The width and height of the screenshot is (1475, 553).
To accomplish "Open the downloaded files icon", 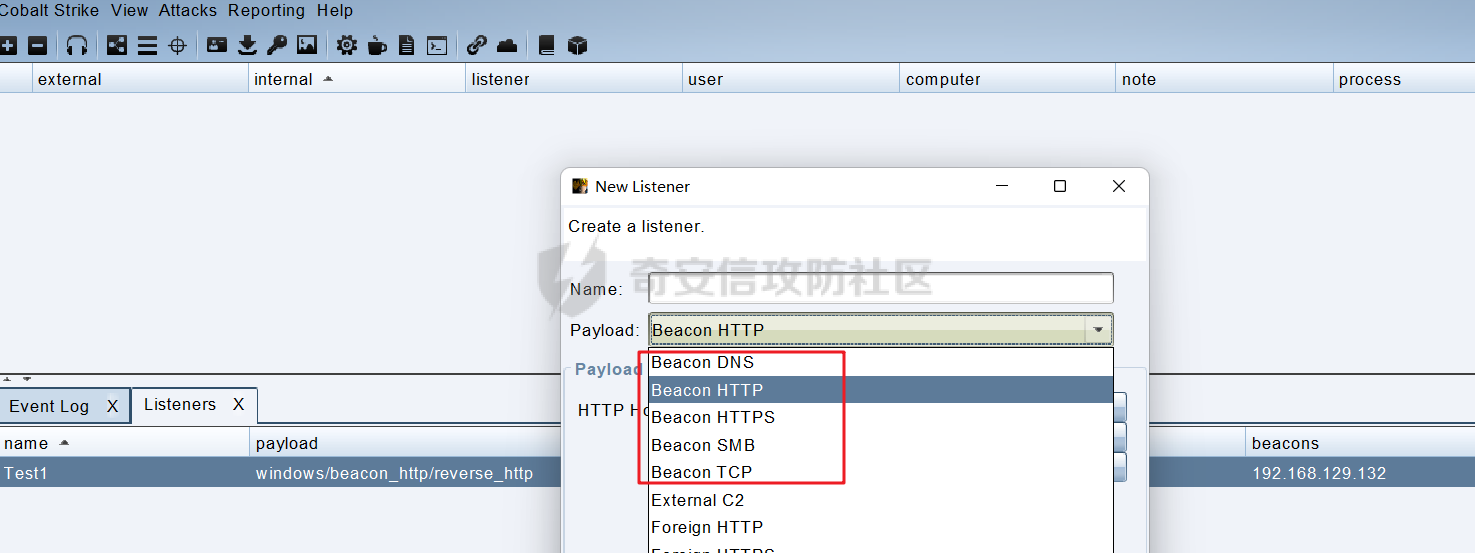I will click(247, 45).
